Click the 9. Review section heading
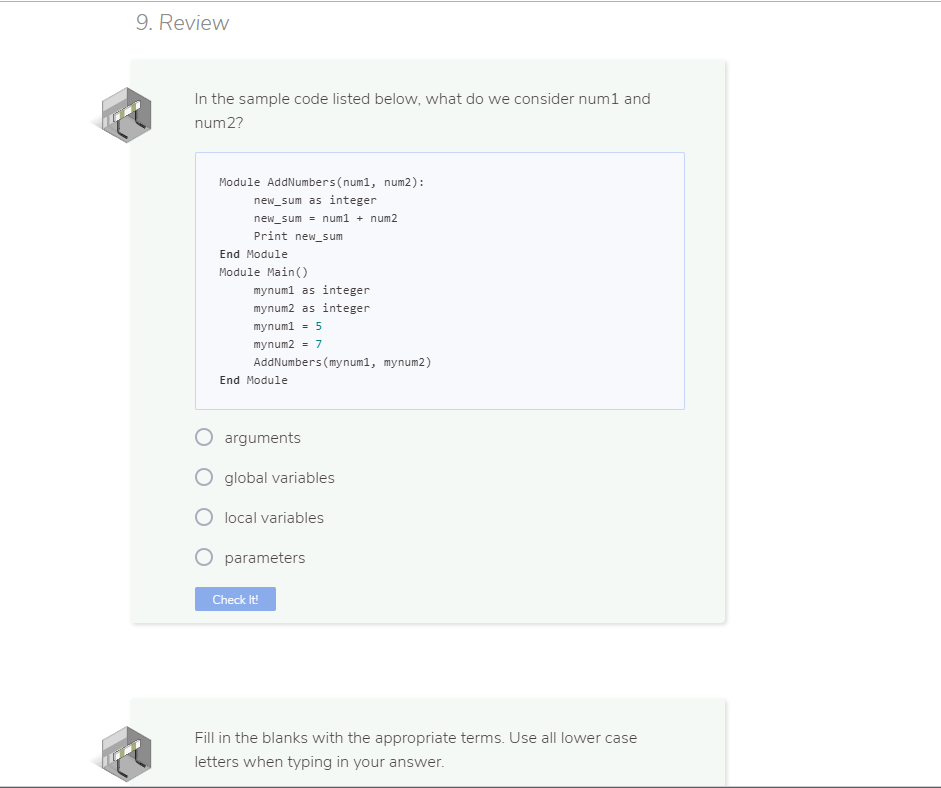Screen dimensions: 941x788 pyautogui.click(x=182, y=22)
